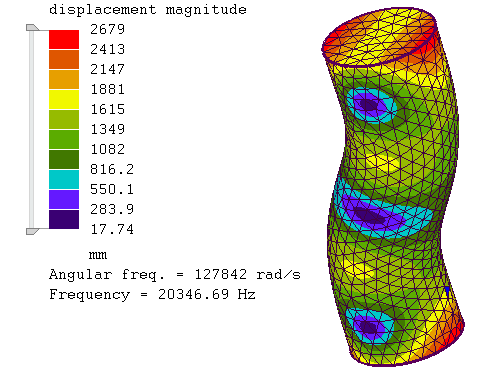The image size is (483, 386).
Task: Click the violet 550.1 legend swatch
Action: point(64,199)
